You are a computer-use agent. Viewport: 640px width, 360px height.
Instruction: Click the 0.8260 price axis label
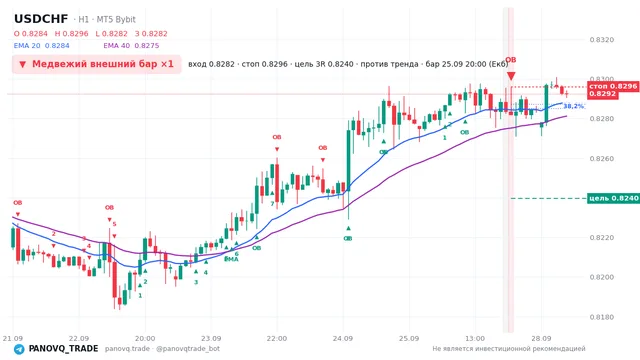click(x=602, y=158)
